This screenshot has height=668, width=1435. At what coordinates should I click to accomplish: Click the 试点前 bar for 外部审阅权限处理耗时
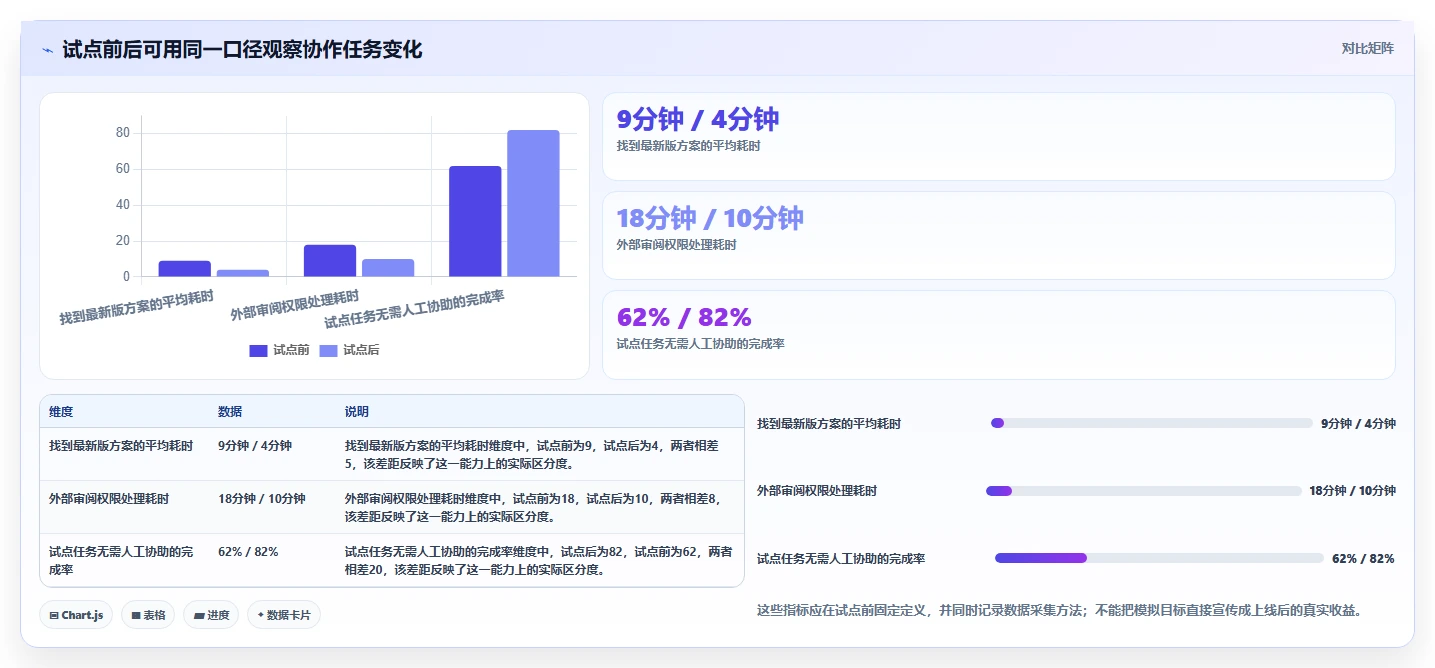pos(330,261)
